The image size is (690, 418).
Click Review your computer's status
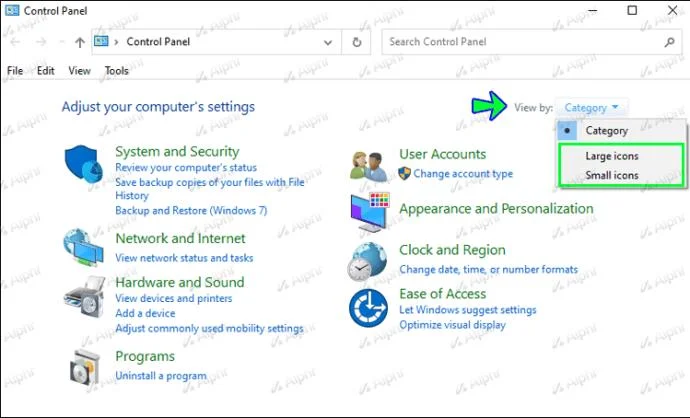[186, 168]
